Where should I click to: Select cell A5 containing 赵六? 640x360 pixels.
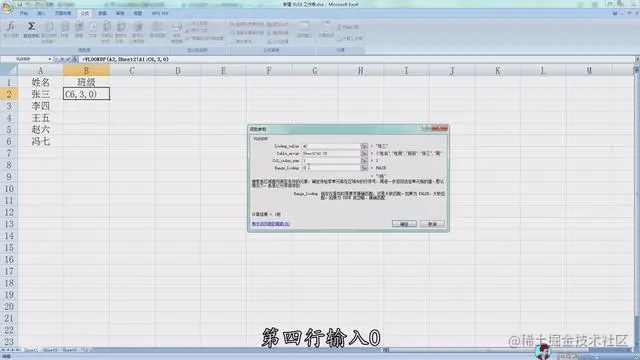click(40, 129)
